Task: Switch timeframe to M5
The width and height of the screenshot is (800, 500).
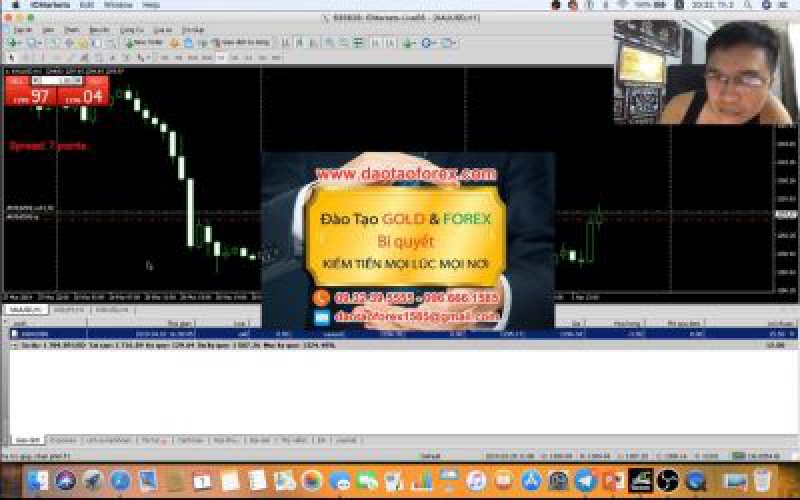Action: click(x=179, y=58)
